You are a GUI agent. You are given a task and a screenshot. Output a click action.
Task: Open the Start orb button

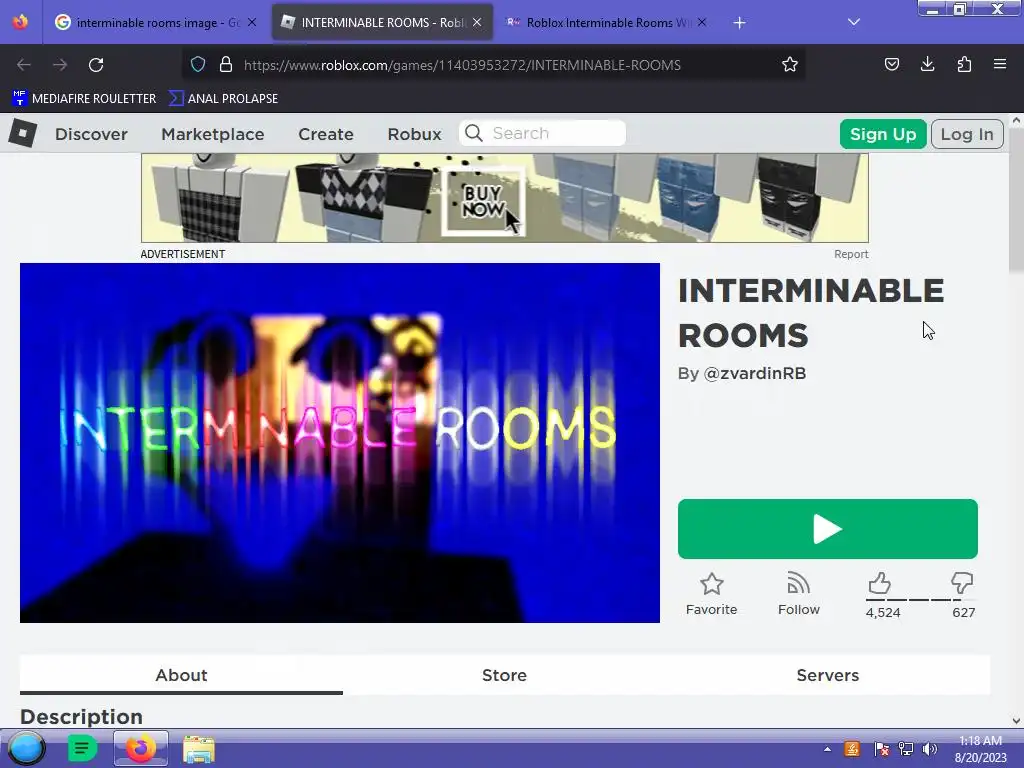(26, 748)
